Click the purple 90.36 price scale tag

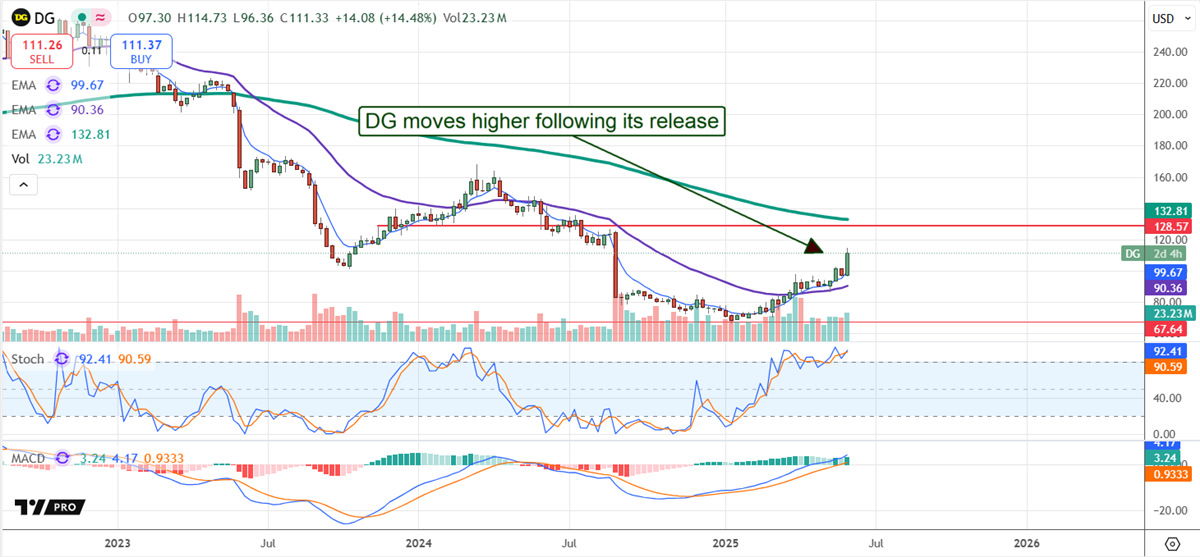[x=1166, y=287]
